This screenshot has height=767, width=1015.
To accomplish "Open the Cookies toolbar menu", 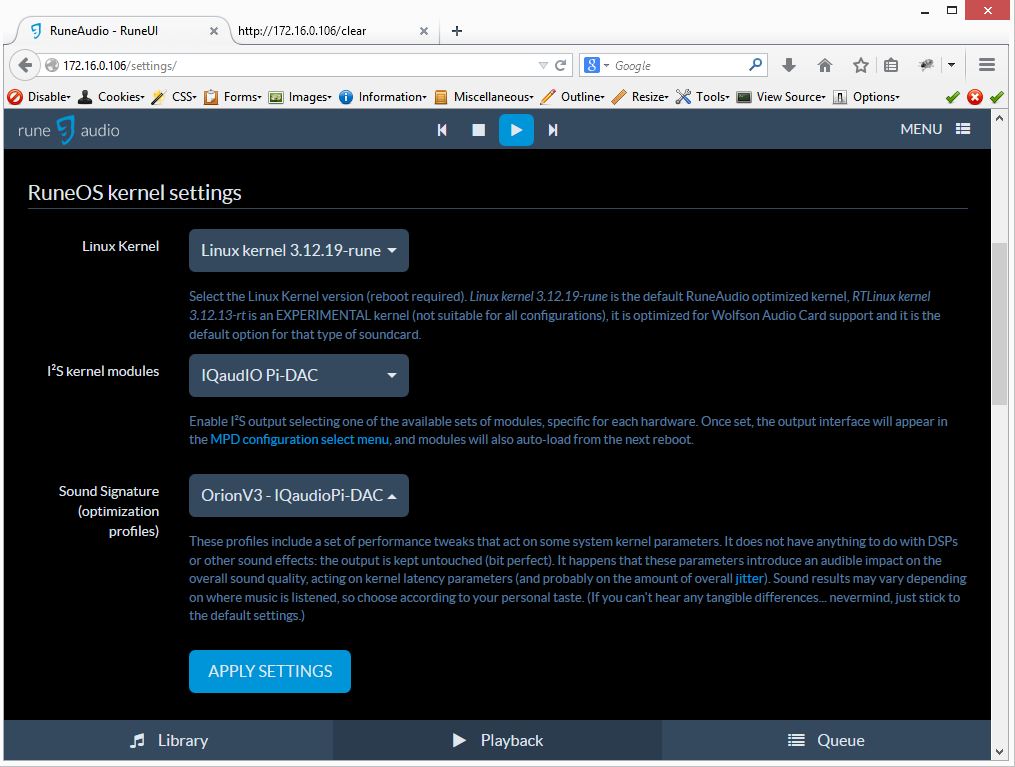I will [x=111, y=97].
